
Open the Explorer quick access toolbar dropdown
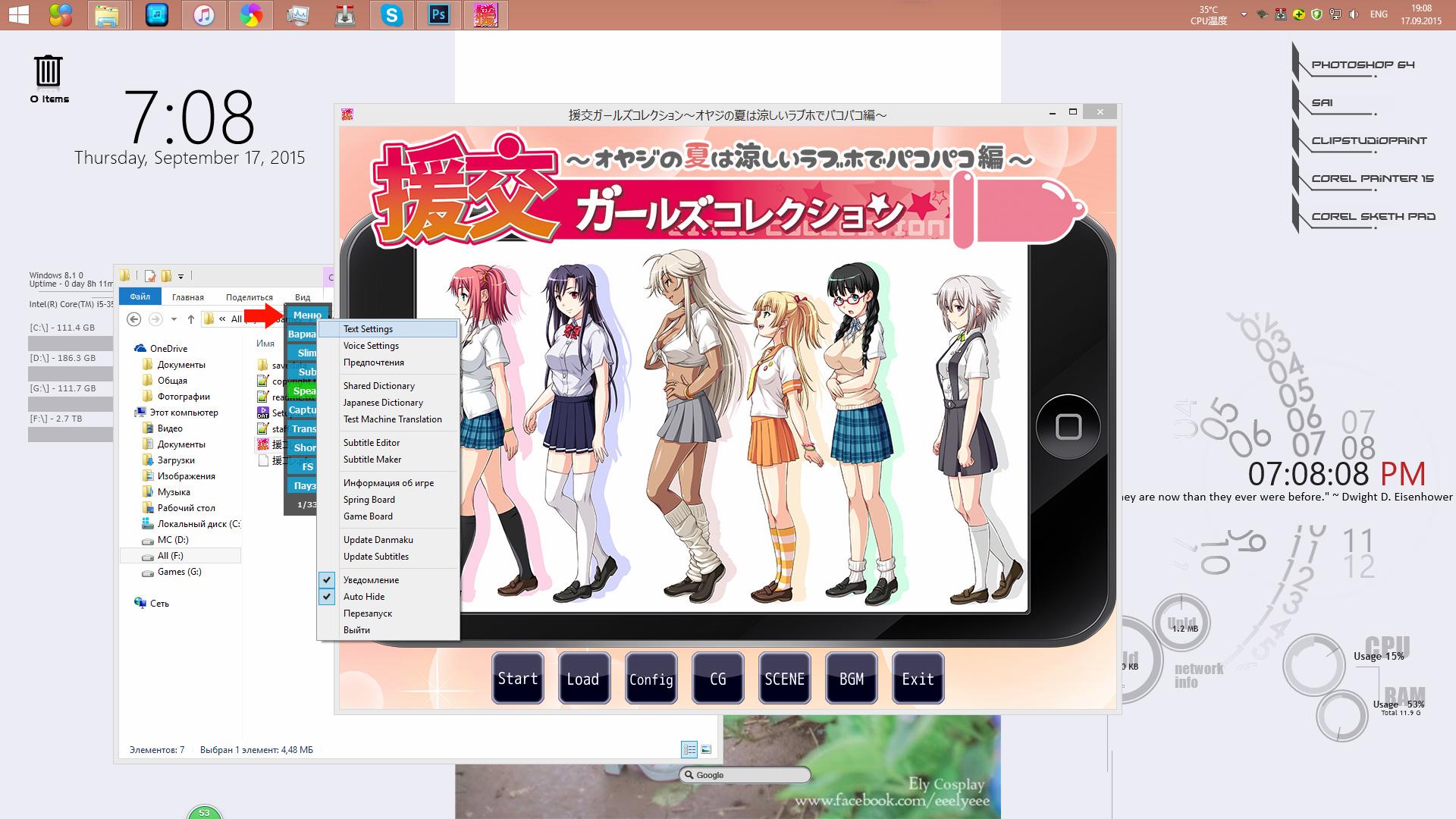[x=181, y=276]
